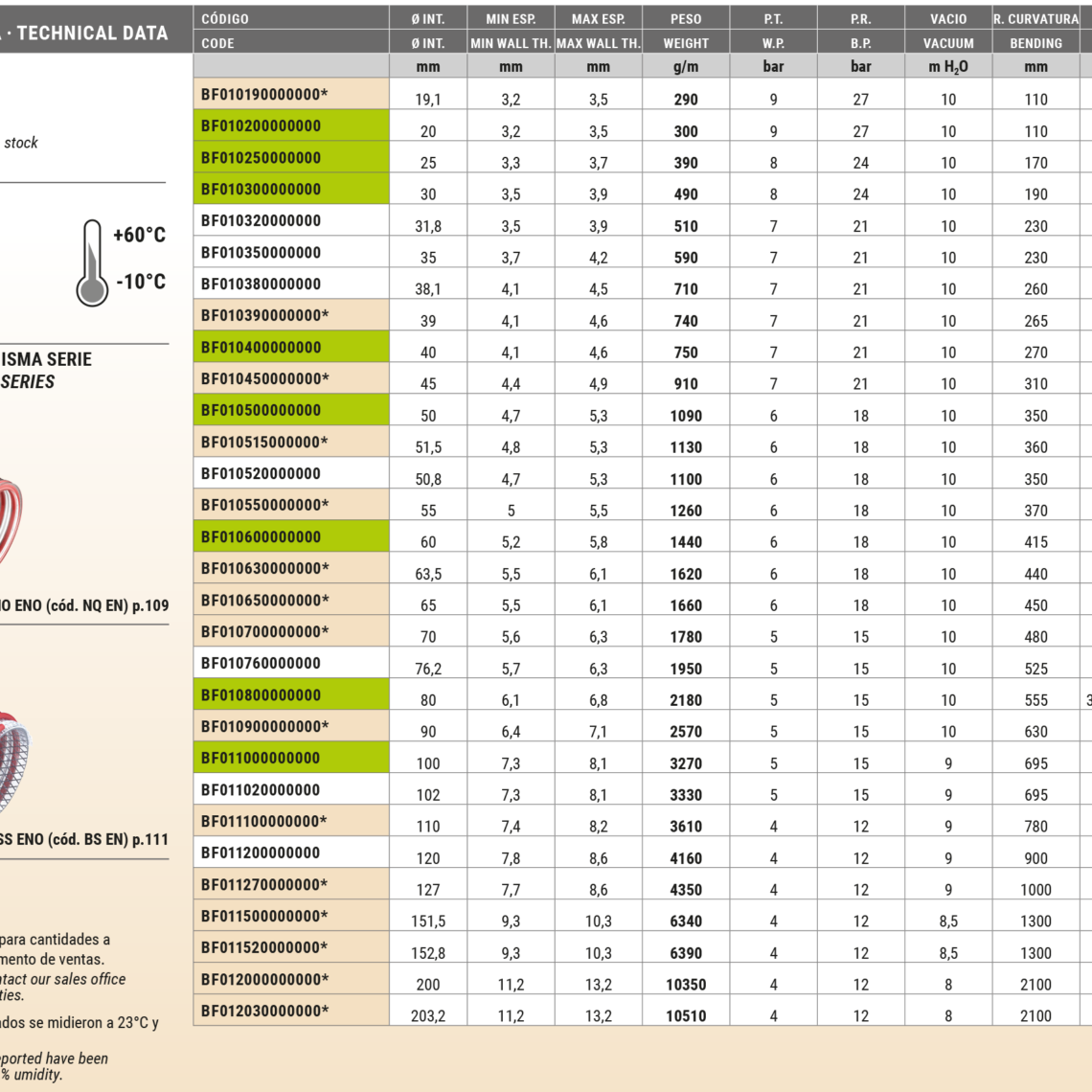Select the beige code cell BF010190000000*
Image resolution: width=1092 pixels, height=1092 pixels.
click(264, 95)
